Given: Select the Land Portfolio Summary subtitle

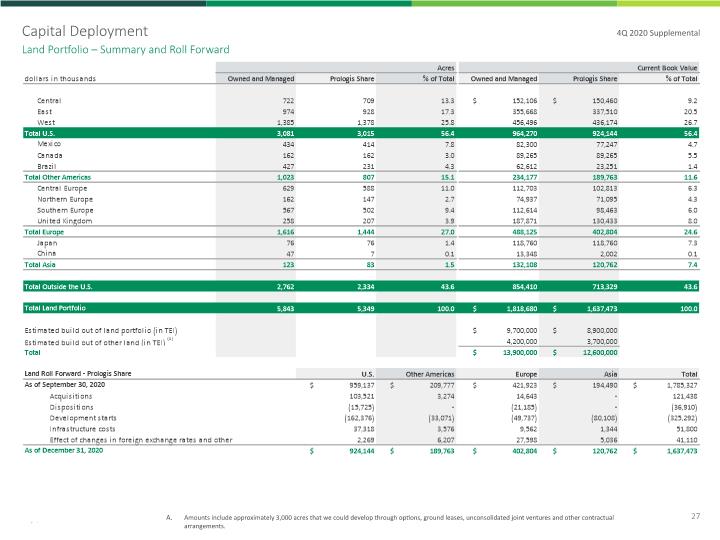Looking at the screenshot, I should (x=126, y=50).
